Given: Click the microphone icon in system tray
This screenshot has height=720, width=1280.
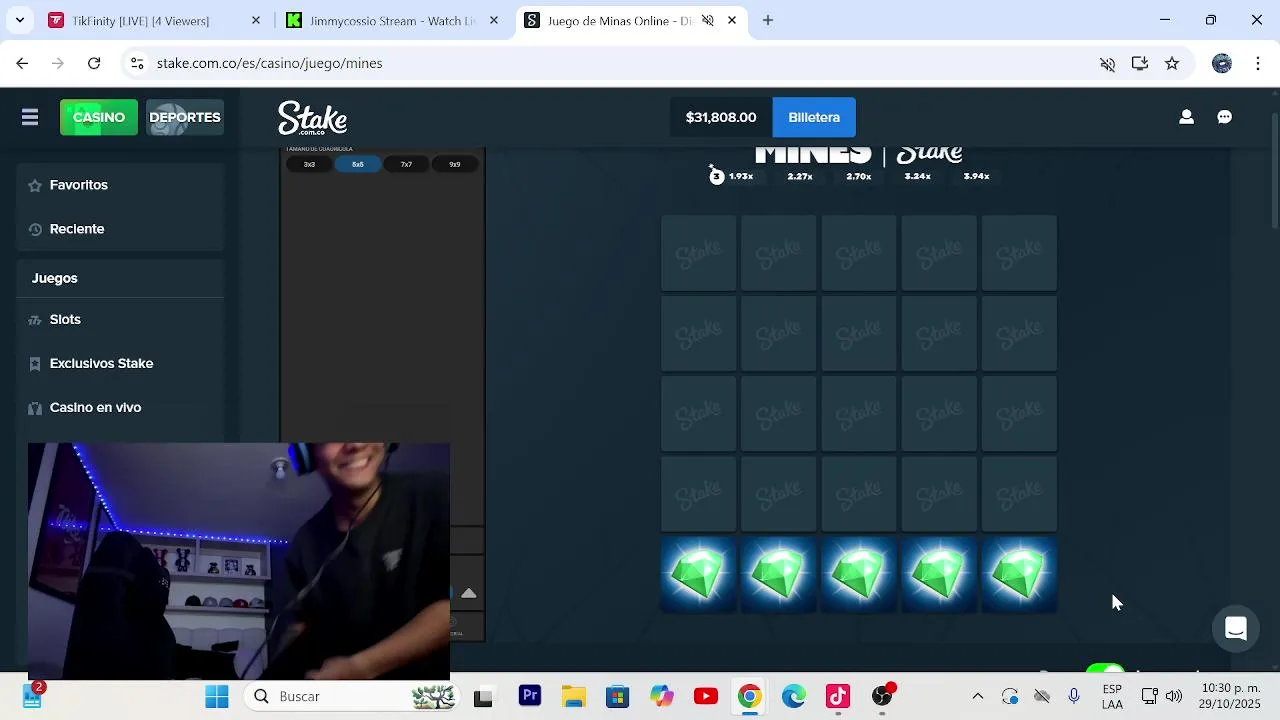Looking at the screenshot, I should [x=1074, y=696].
